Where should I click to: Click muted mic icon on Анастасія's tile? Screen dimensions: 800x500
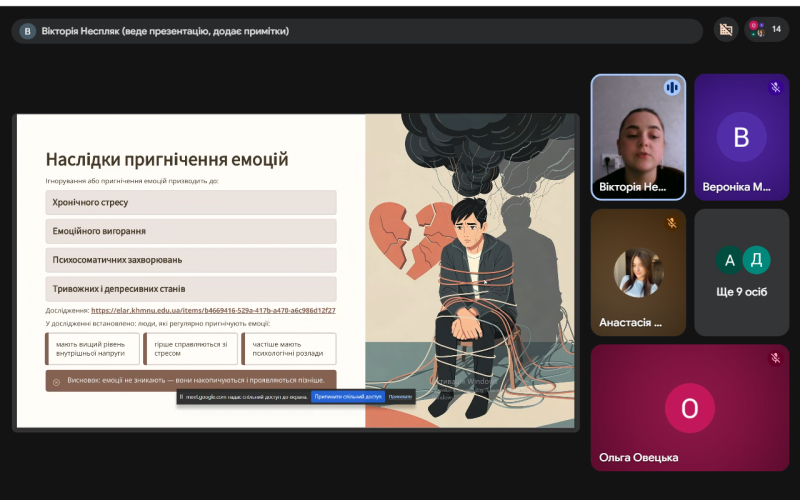pos(672,223)
